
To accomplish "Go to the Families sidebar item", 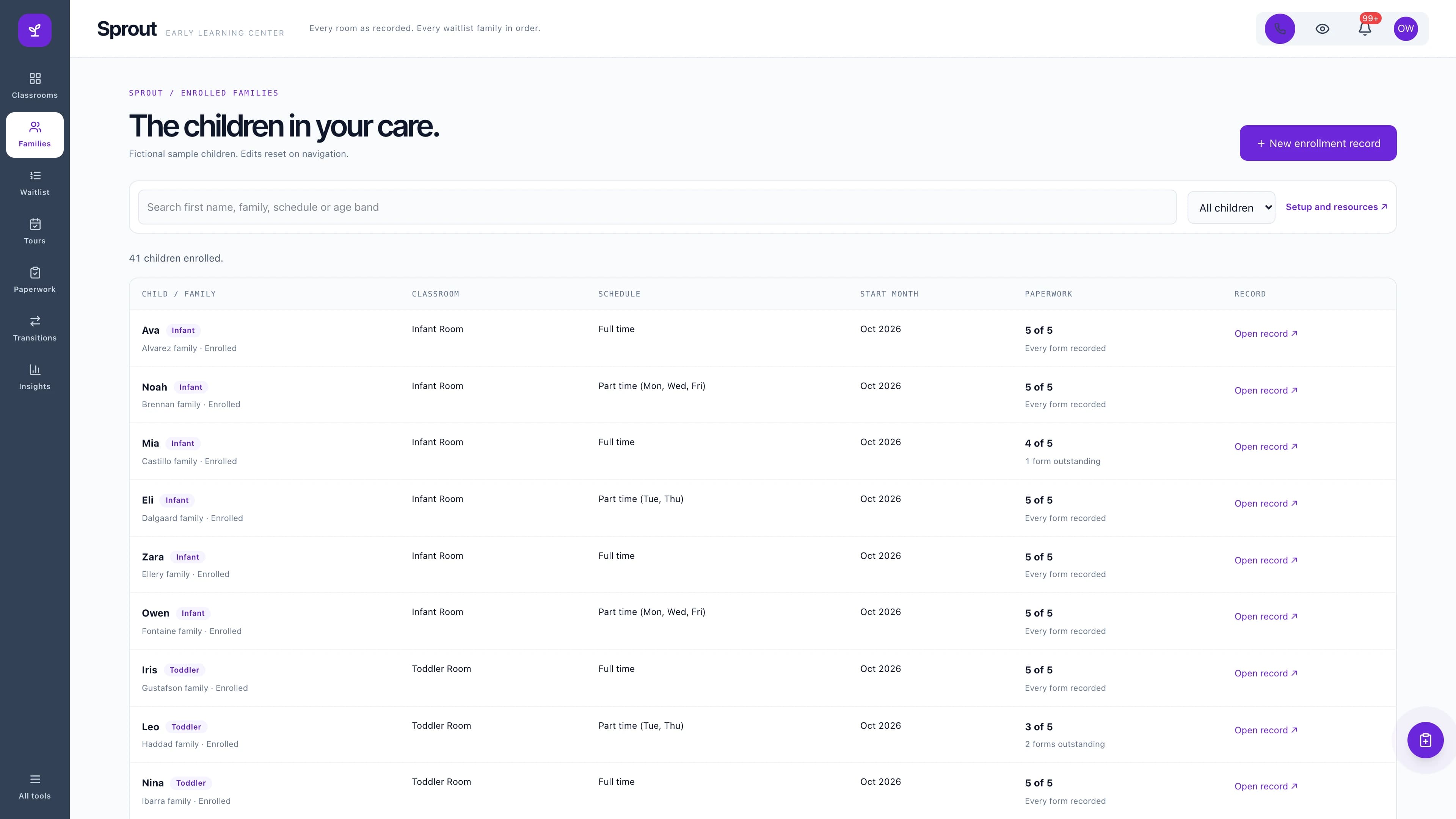I will pyautogui.click(x=35, y=135).
